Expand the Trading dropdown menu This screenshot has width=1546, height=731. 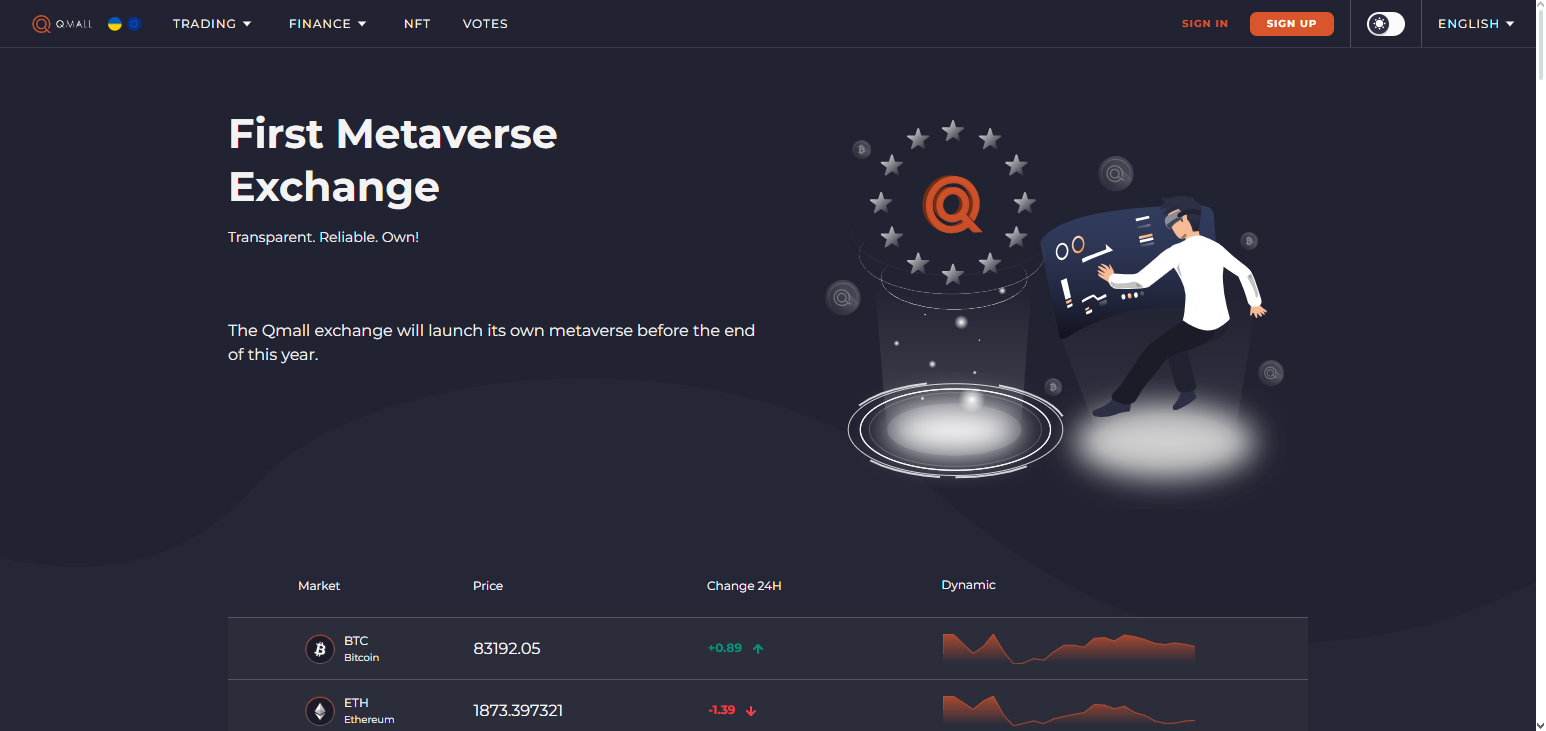(x=212, y=24)
